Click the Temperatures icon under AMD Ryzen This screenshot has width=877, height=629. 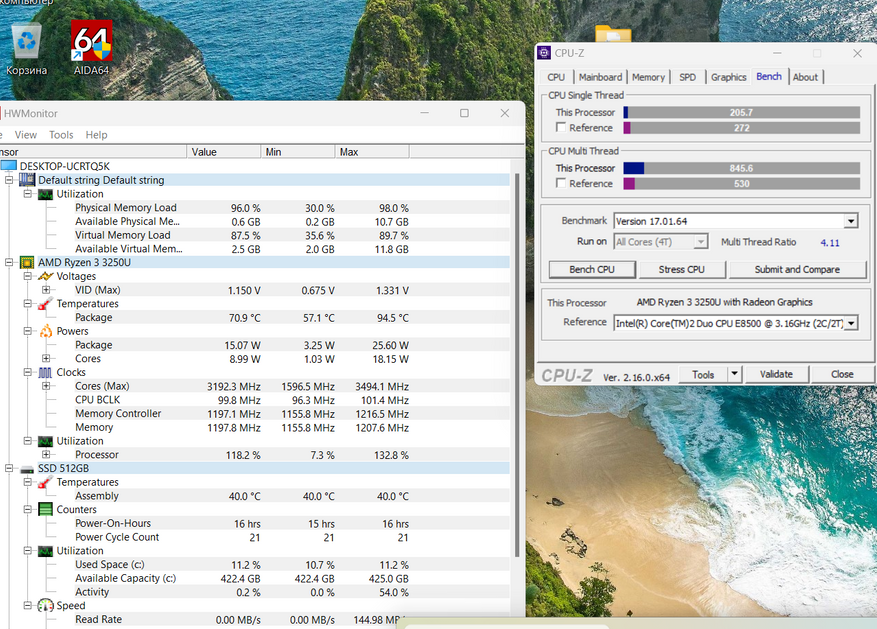[45, 304]
